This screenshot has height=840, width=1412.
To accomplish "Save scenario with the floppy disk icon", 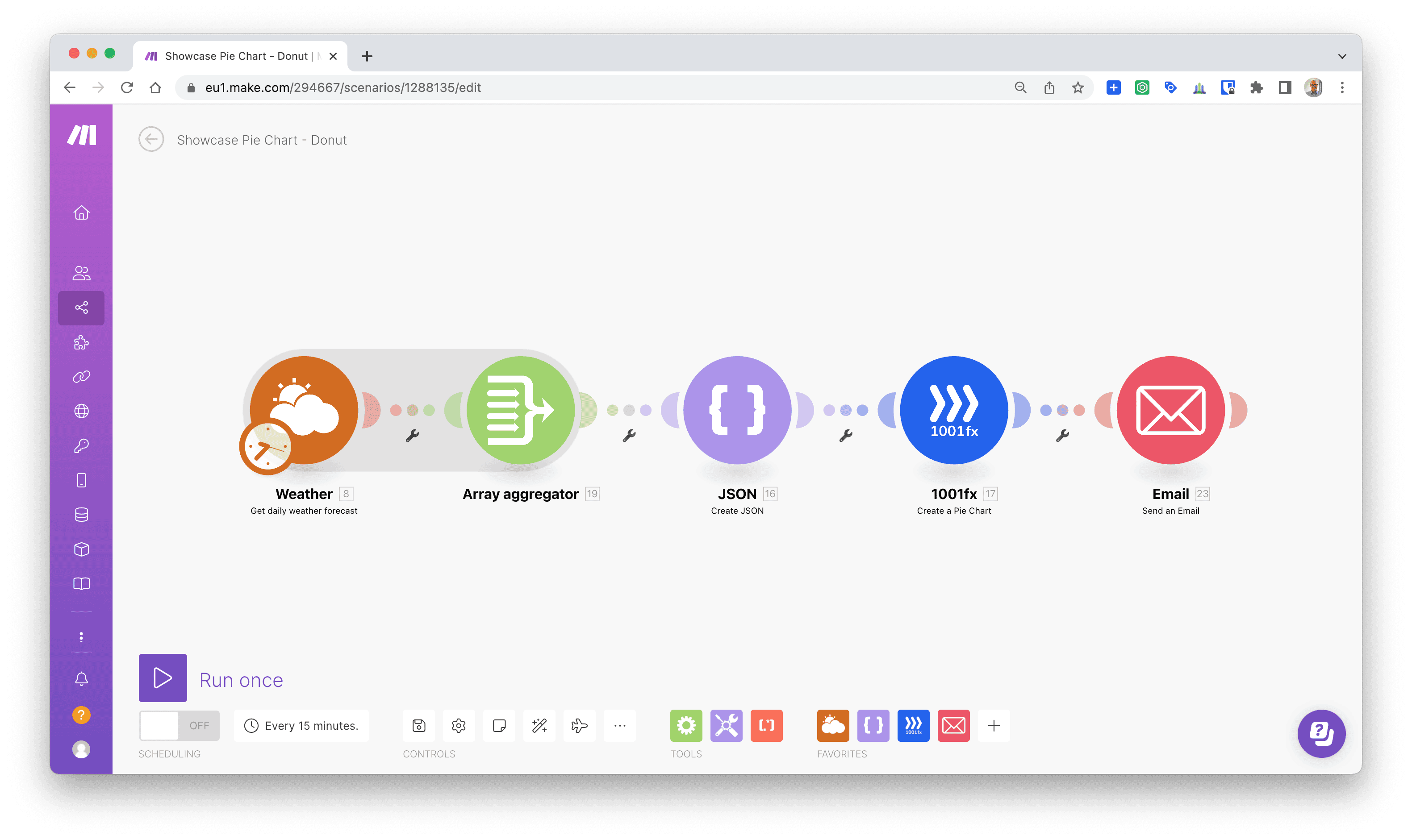I will [x=418, y=725].
